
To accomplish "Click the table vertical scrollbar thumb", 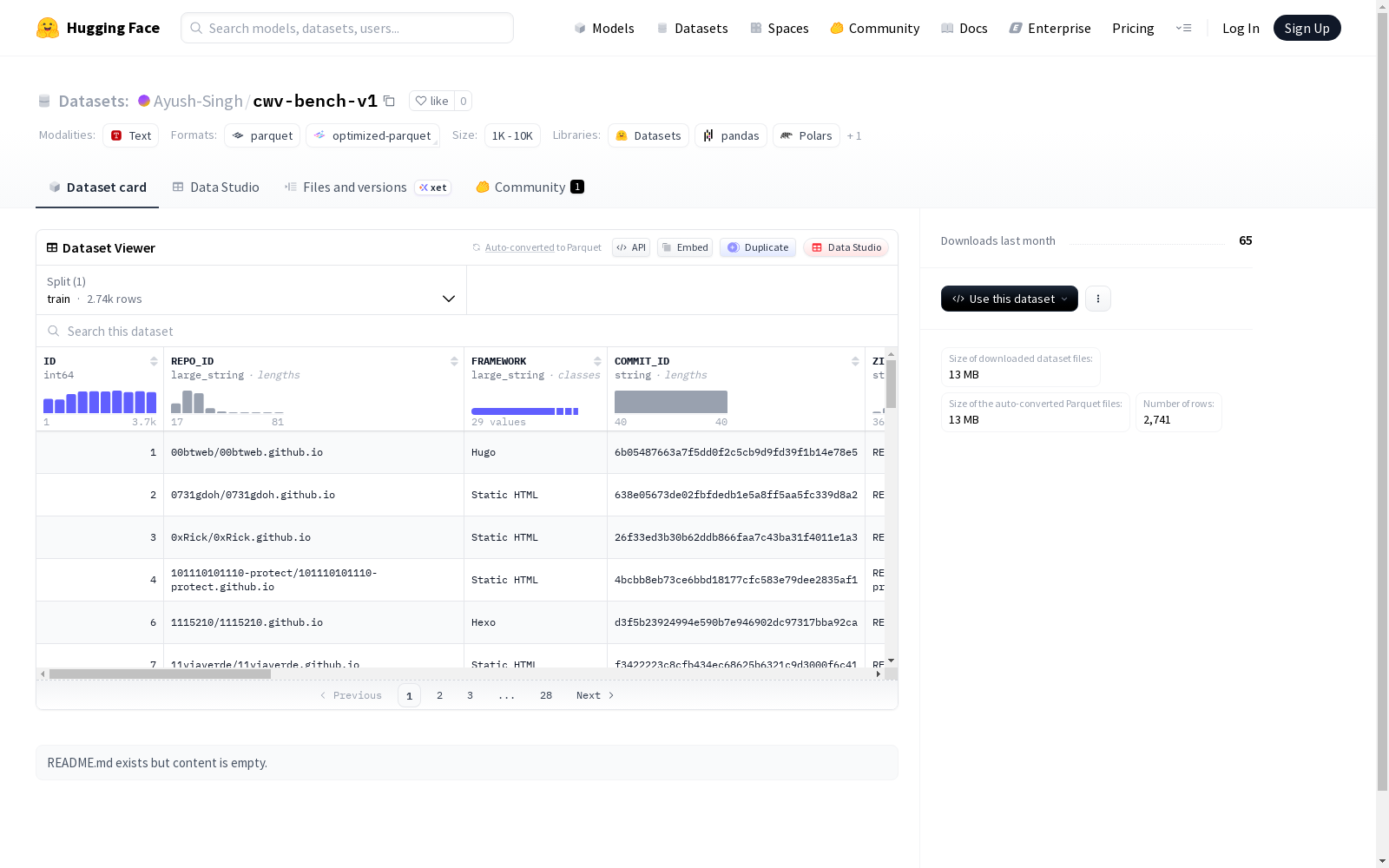I will pos(891,384).
